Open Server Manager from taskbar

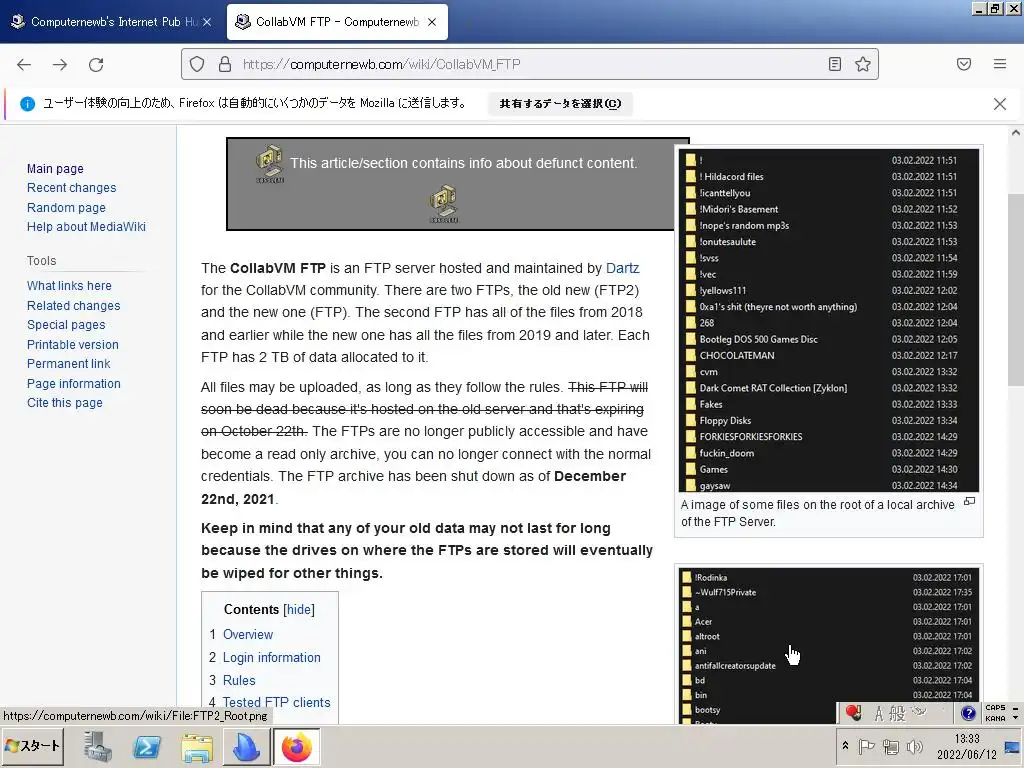coord(98,746)
